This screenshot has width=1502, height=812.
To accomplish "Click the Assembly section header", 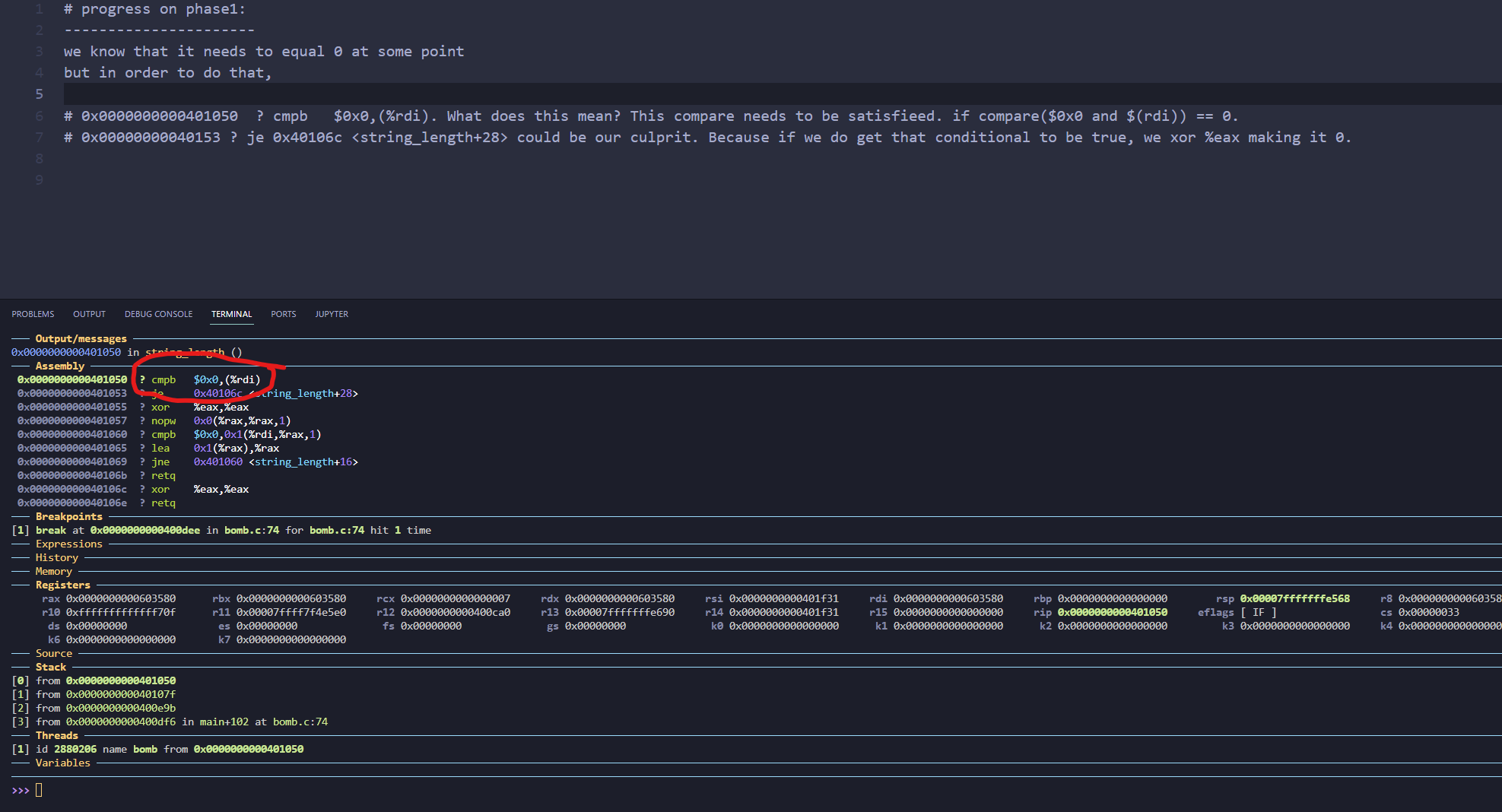I will pyautogui.click(x=59, y=366).
